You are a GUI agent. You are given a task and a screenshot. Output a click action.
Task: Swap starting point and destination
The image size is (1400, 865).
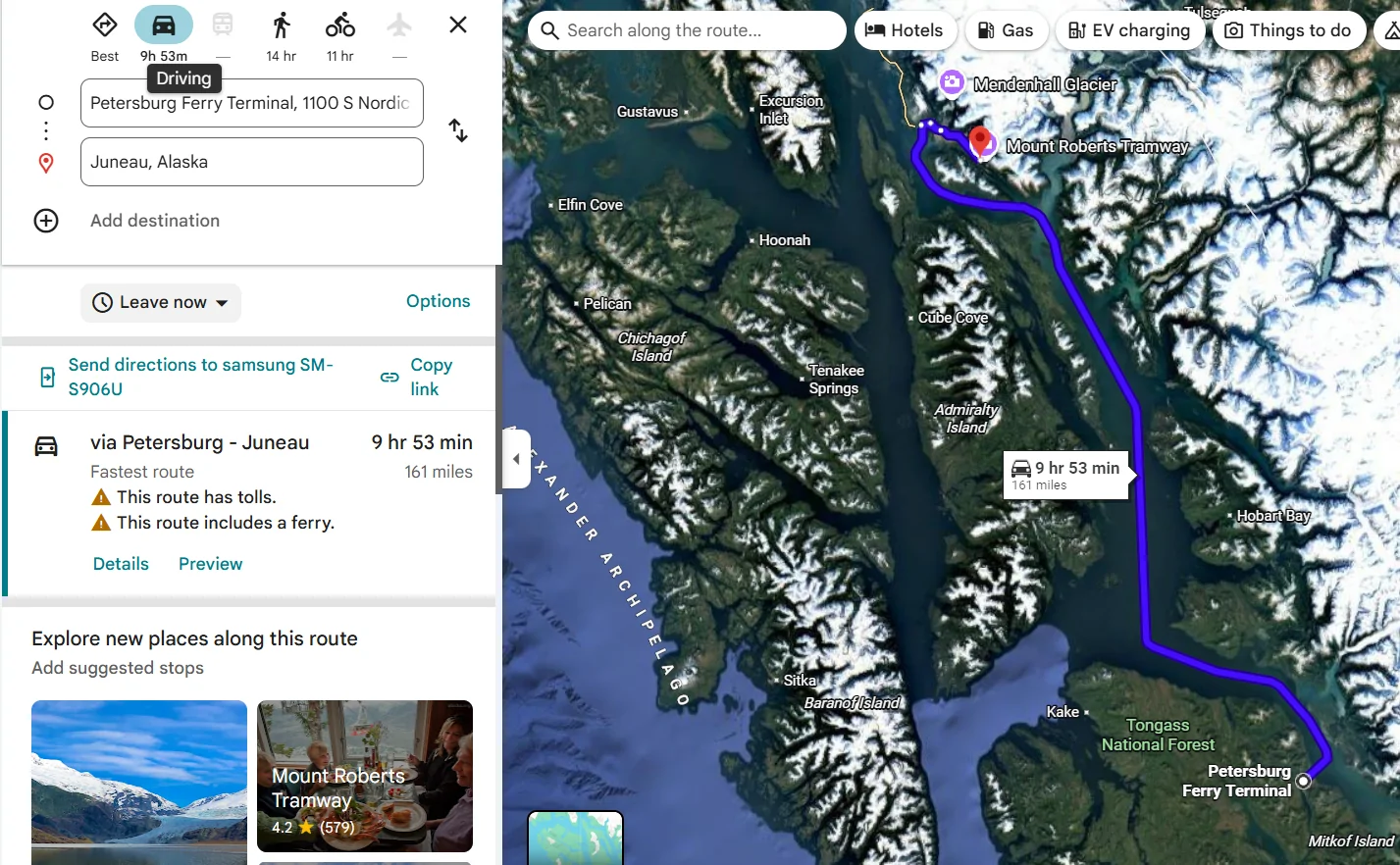458,130
